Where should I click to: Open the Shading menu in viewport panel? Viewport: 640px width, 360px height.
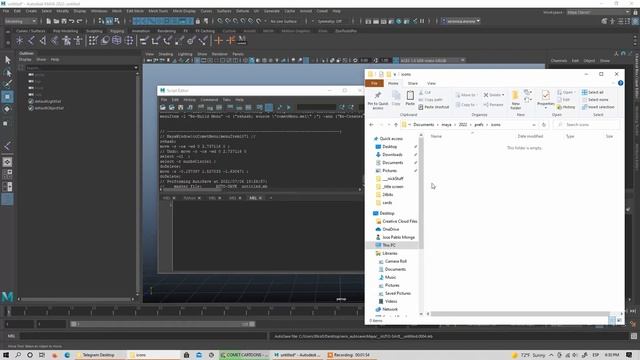coord(166,54)
